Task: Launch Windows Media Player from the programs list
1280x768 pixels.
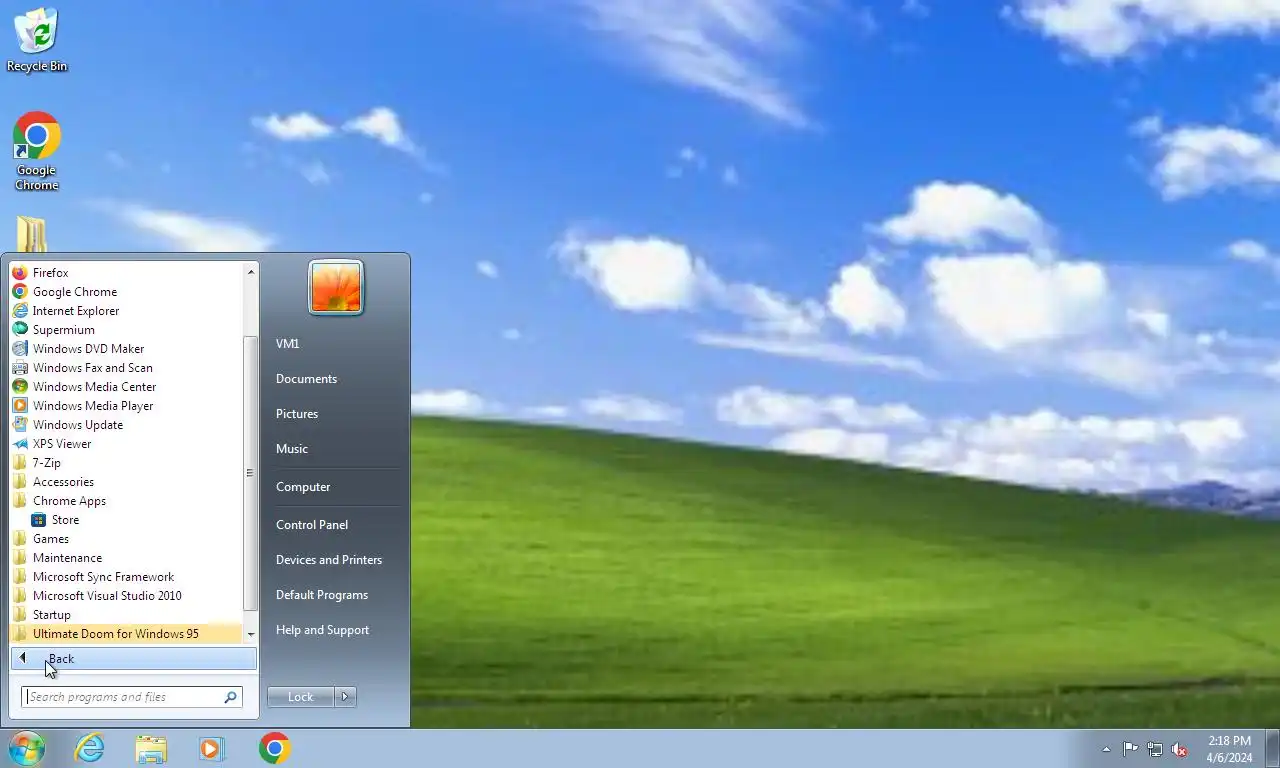Action: [126, 405]
